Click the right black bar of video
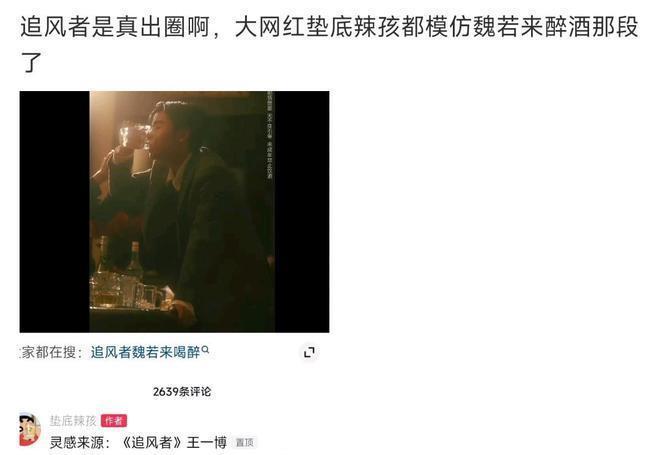The width and height of the screenshot is (660, 455). pyautogui.click(x=302, y=212)
